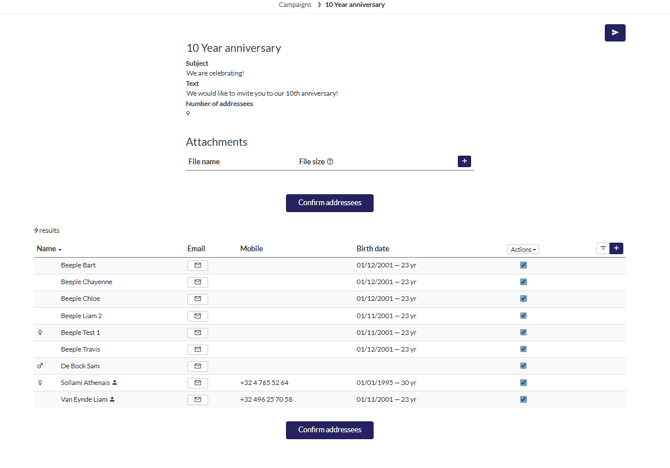This screenshot has height=468, width=670.
Task: Open the file size help icon
Action: (330, 162)
